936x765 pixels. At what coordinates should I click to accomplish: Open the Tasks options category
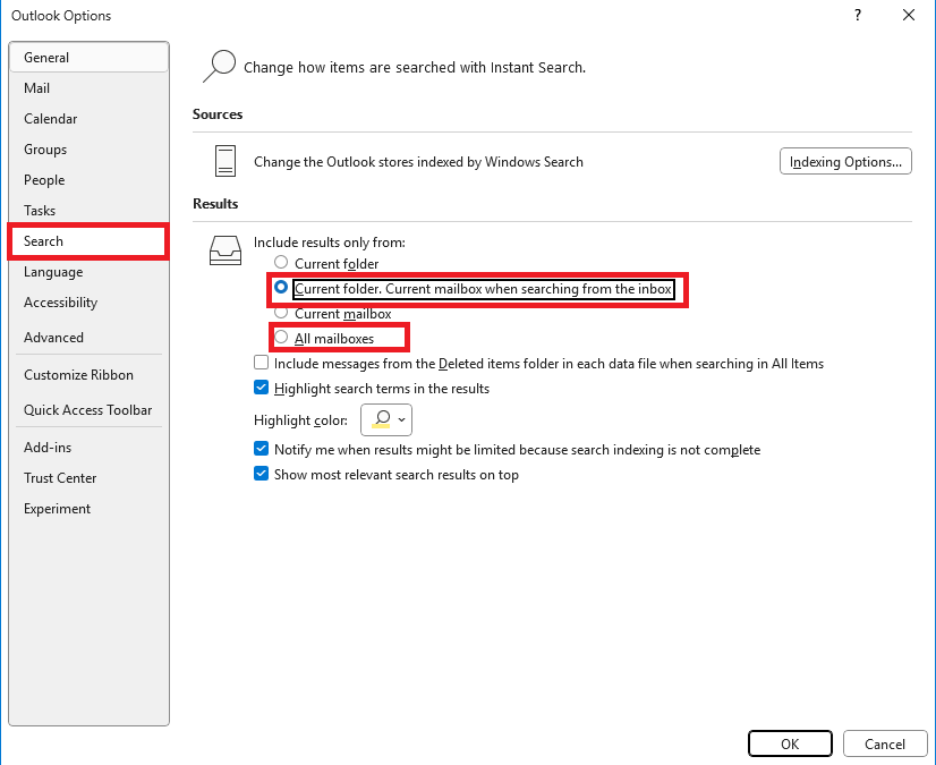point(89,211)
